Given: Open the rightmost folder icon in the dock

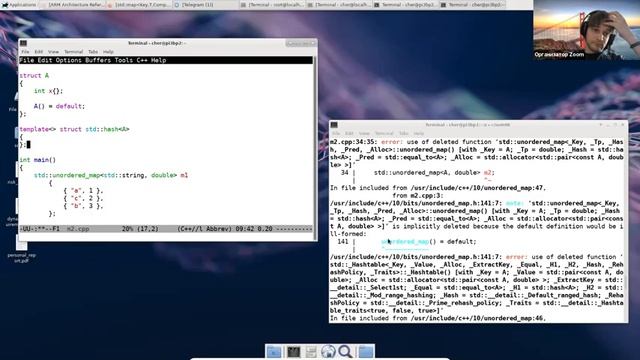Looking at the screenshot, I should coord(365,351).
